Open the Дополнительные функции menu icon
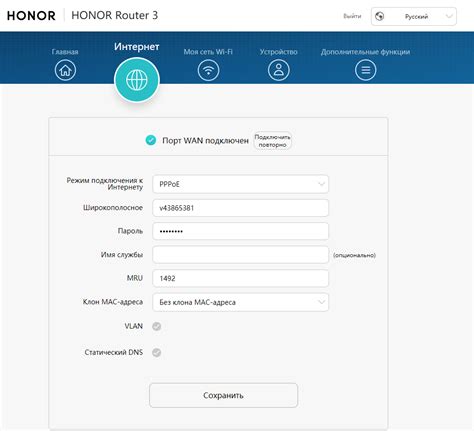 [366, 70]
